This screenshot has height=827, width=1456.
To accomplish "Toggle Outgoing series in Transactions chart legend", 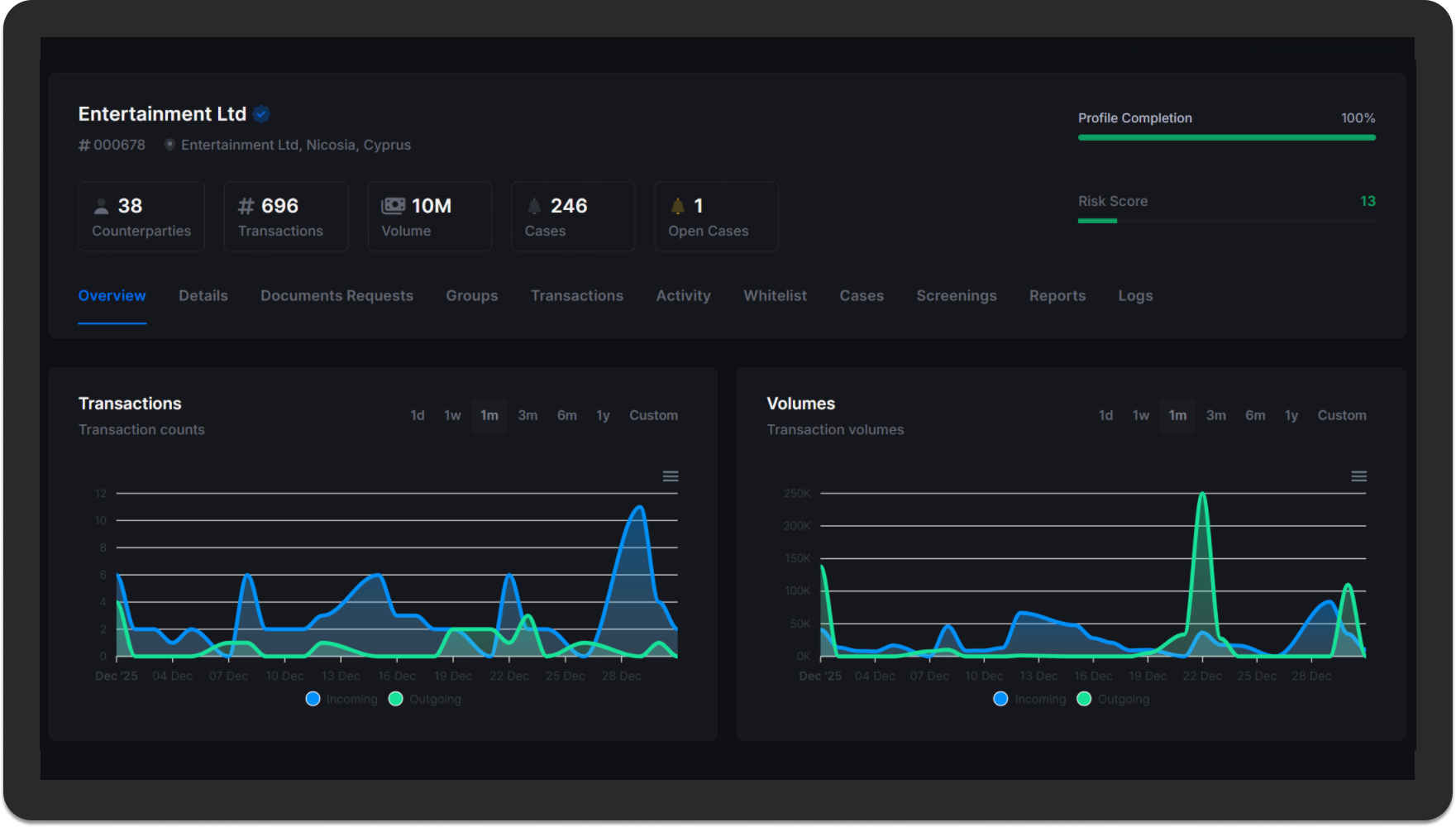I will point(396,699).
